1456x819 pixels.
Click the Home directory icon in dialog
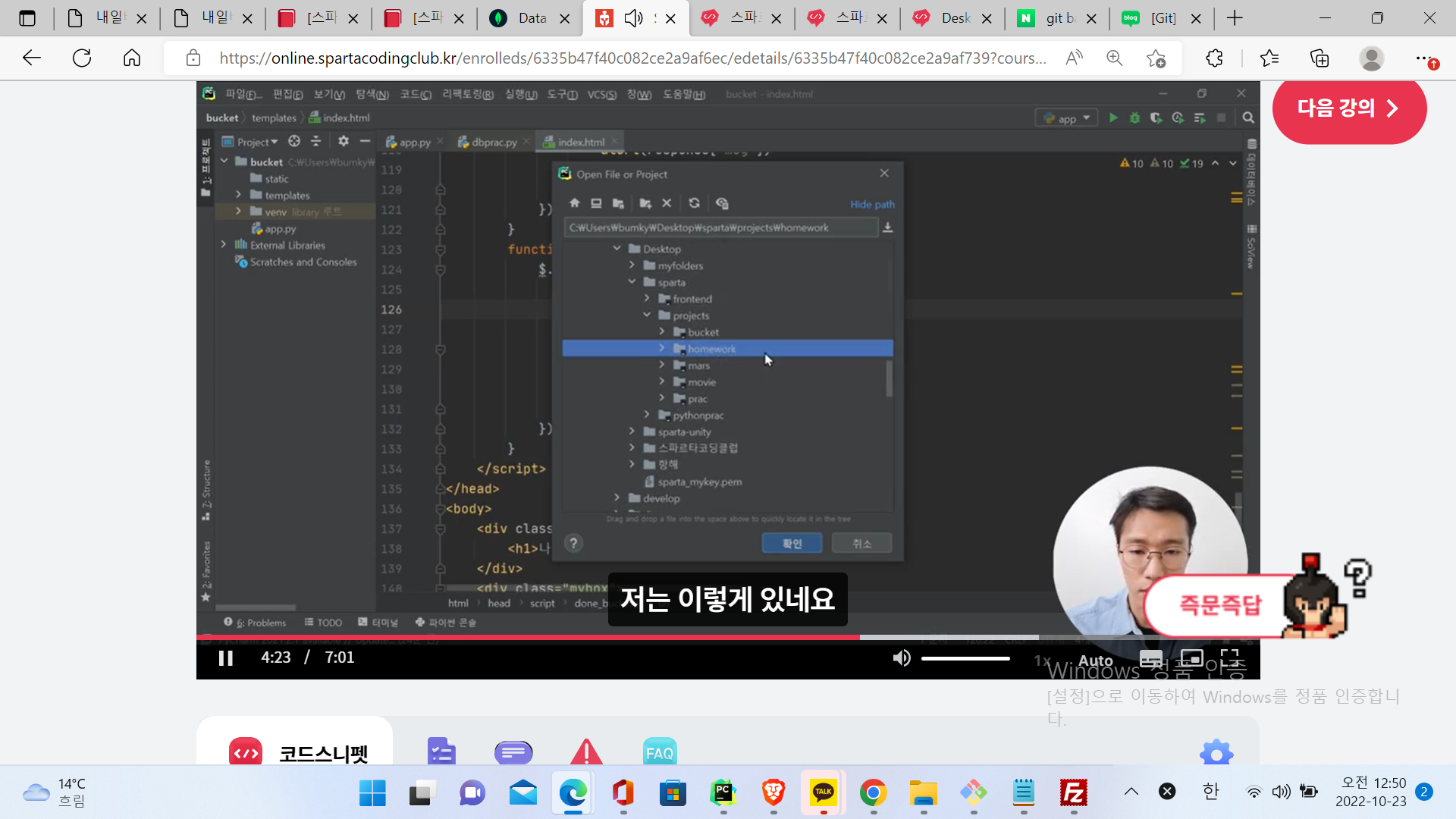(574, 203)
